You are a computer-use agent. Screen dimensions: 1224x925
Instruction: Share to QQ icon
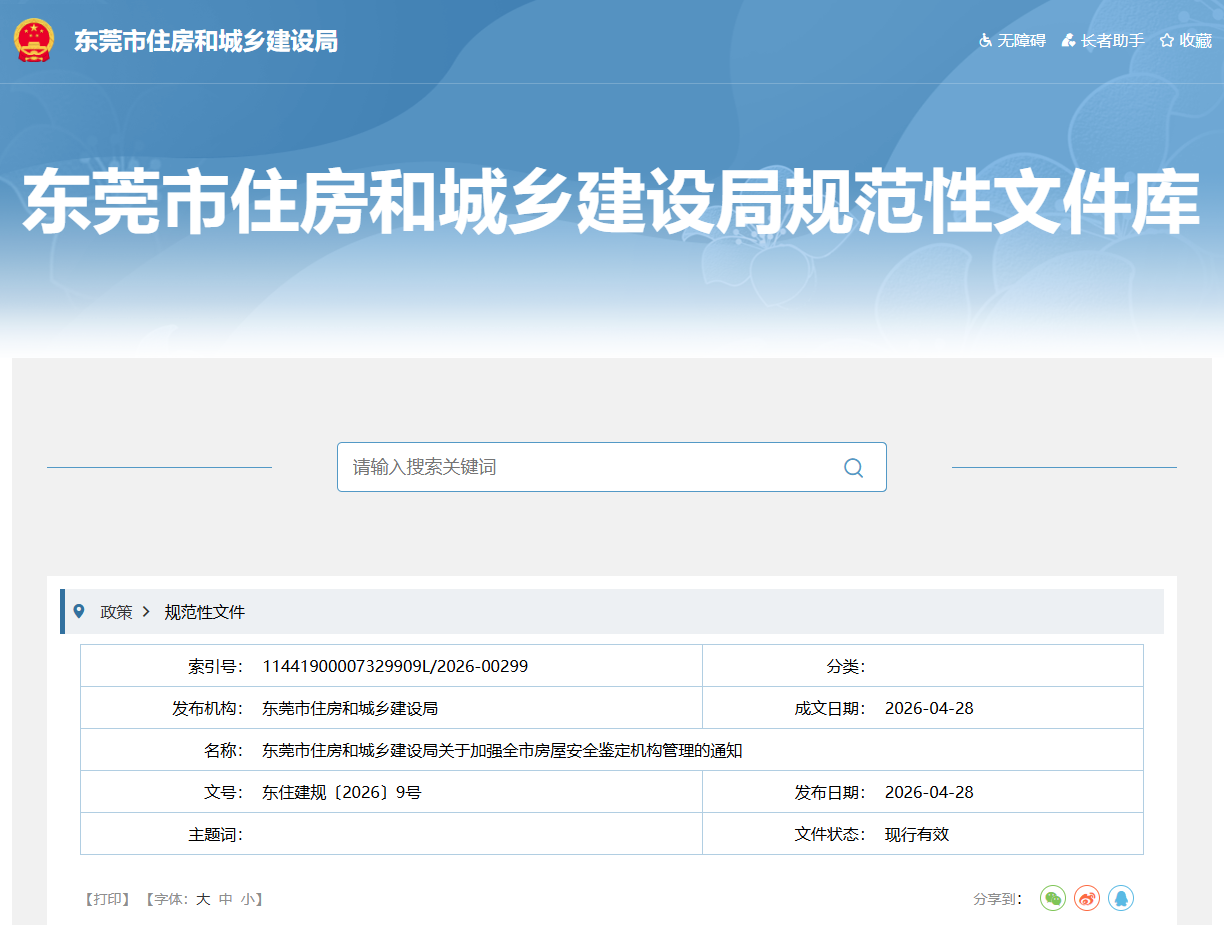[1121, 898]
